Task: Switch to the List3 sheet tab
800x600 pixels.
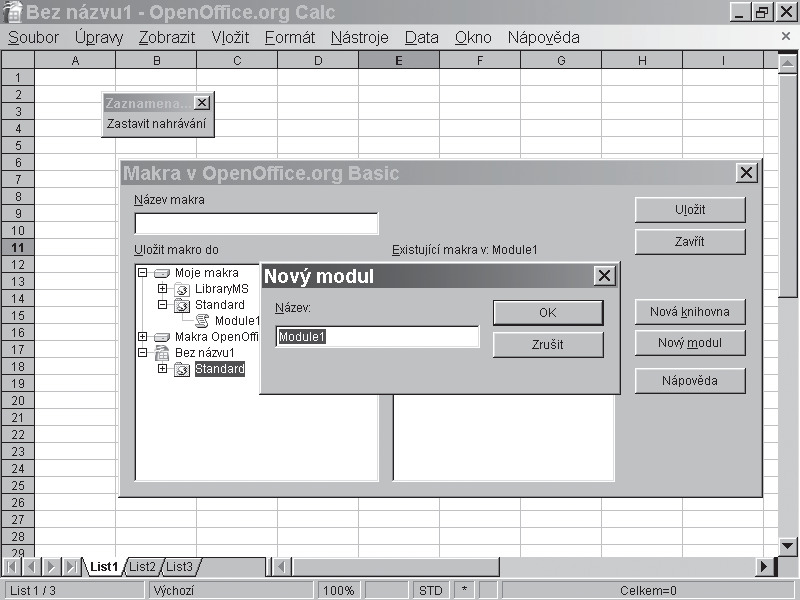Action: [180, 566]
